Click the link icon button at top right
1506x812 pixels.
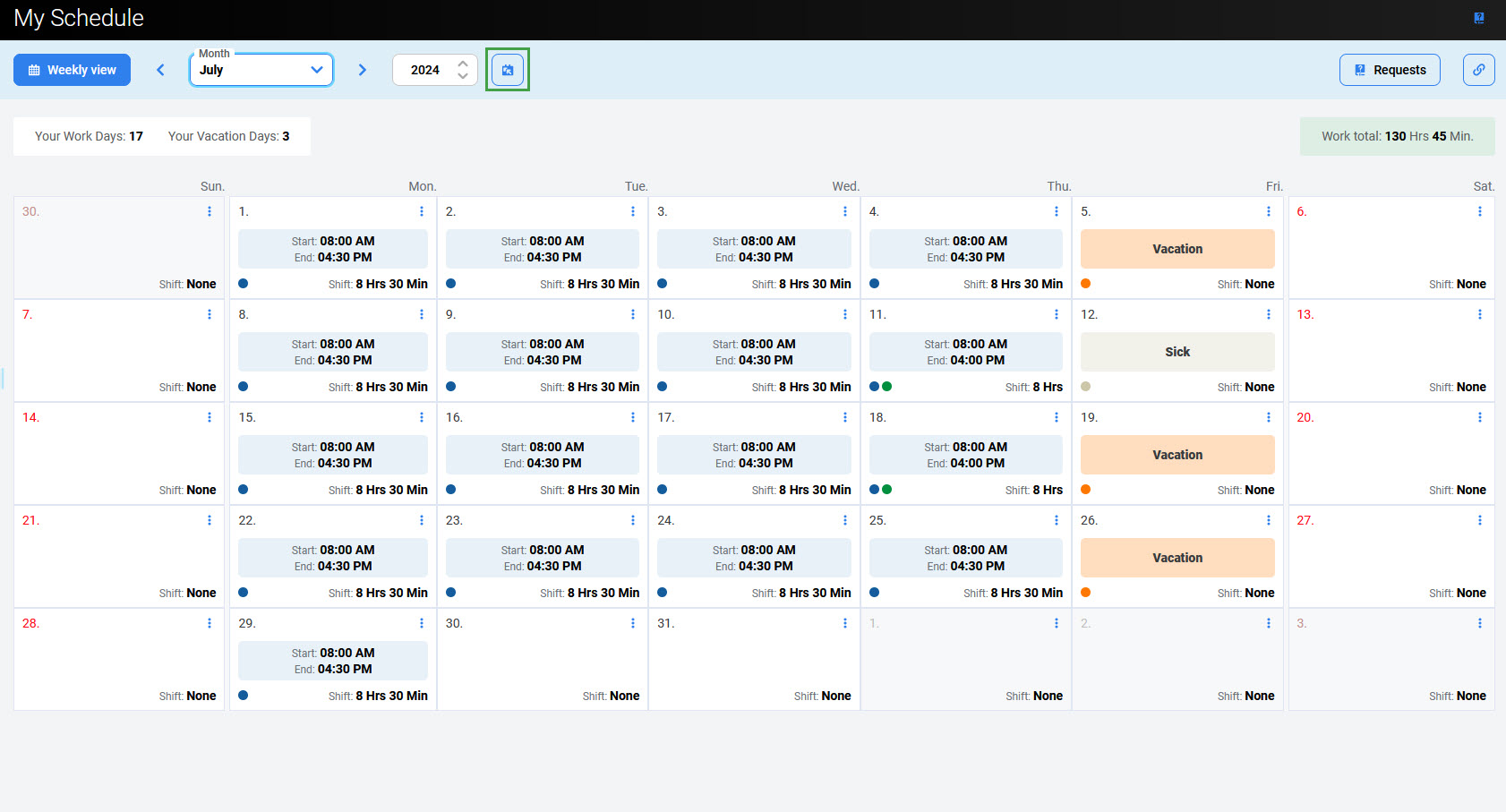pos(1478,70)
